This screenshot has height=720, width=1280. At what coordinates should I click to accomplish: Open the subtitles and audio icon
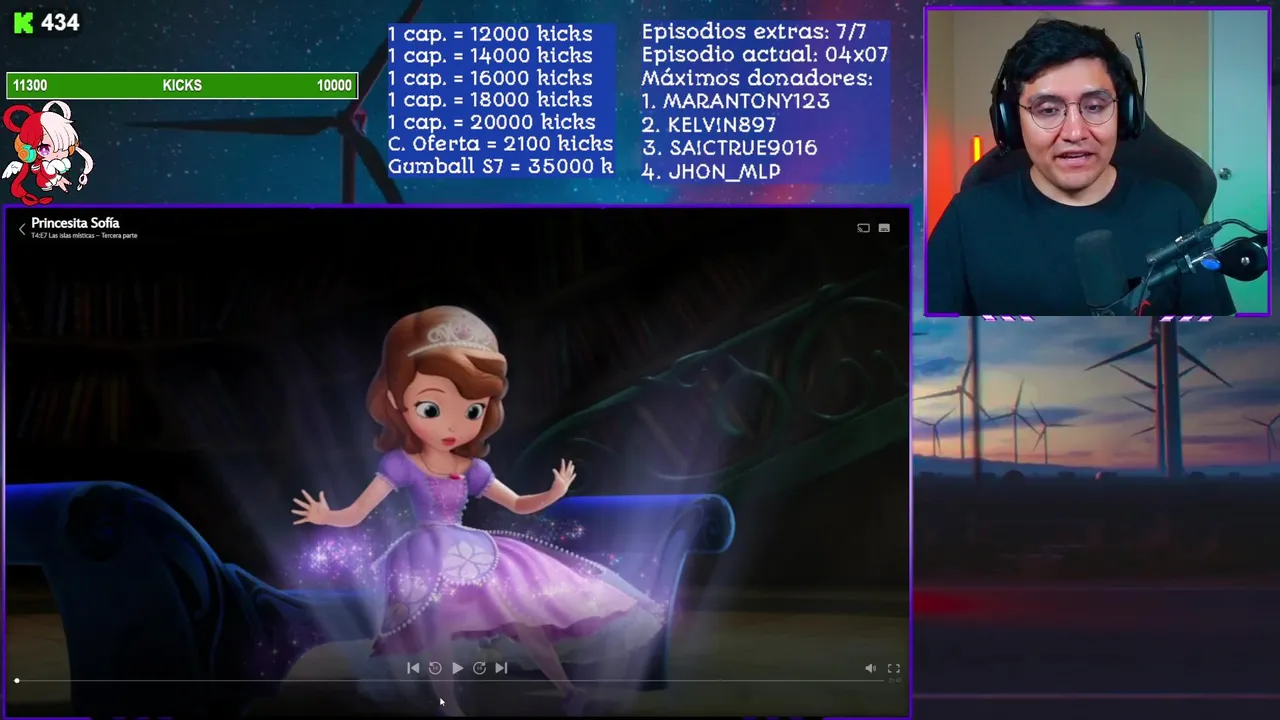click(884, 228)
